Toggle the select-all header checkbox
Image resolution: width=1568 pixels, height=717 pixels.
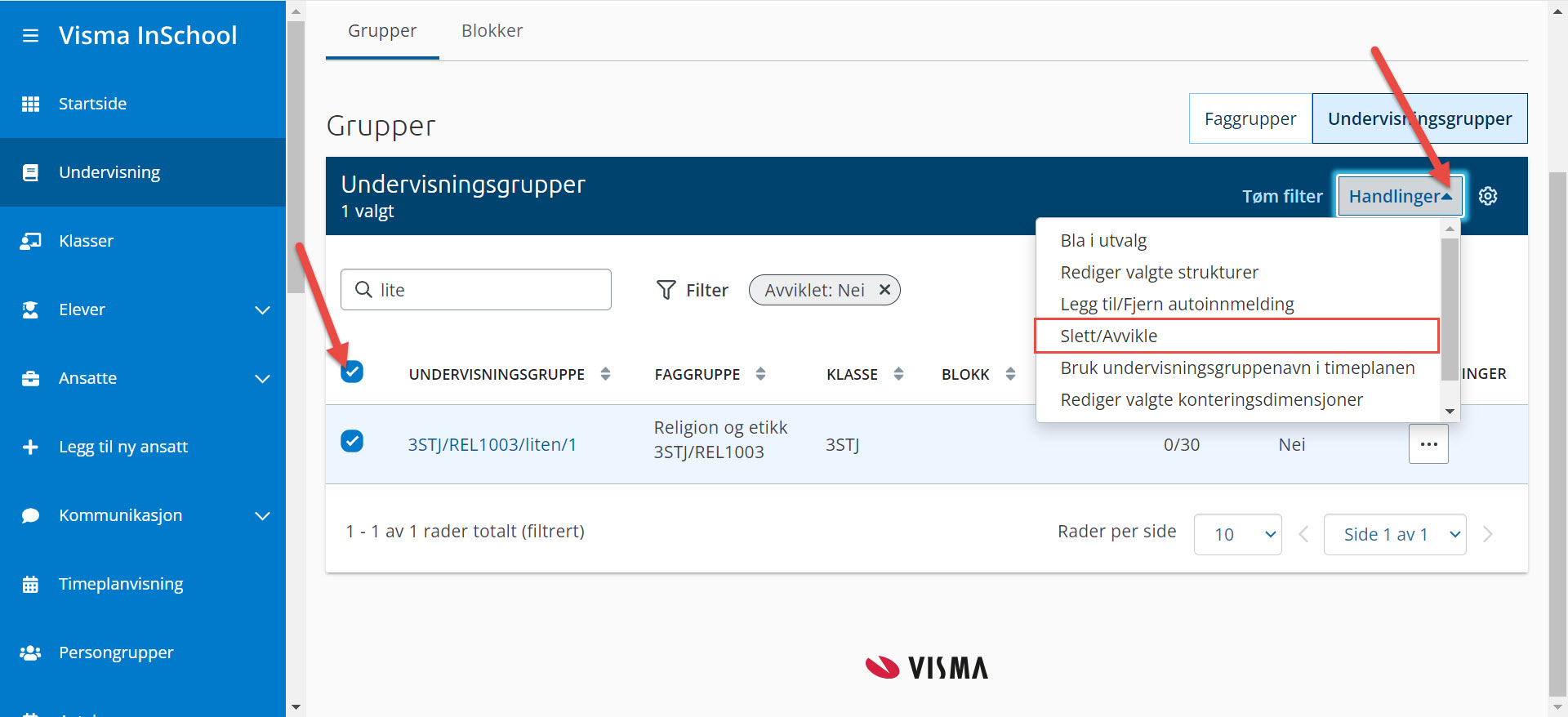(x=352, y=372)
